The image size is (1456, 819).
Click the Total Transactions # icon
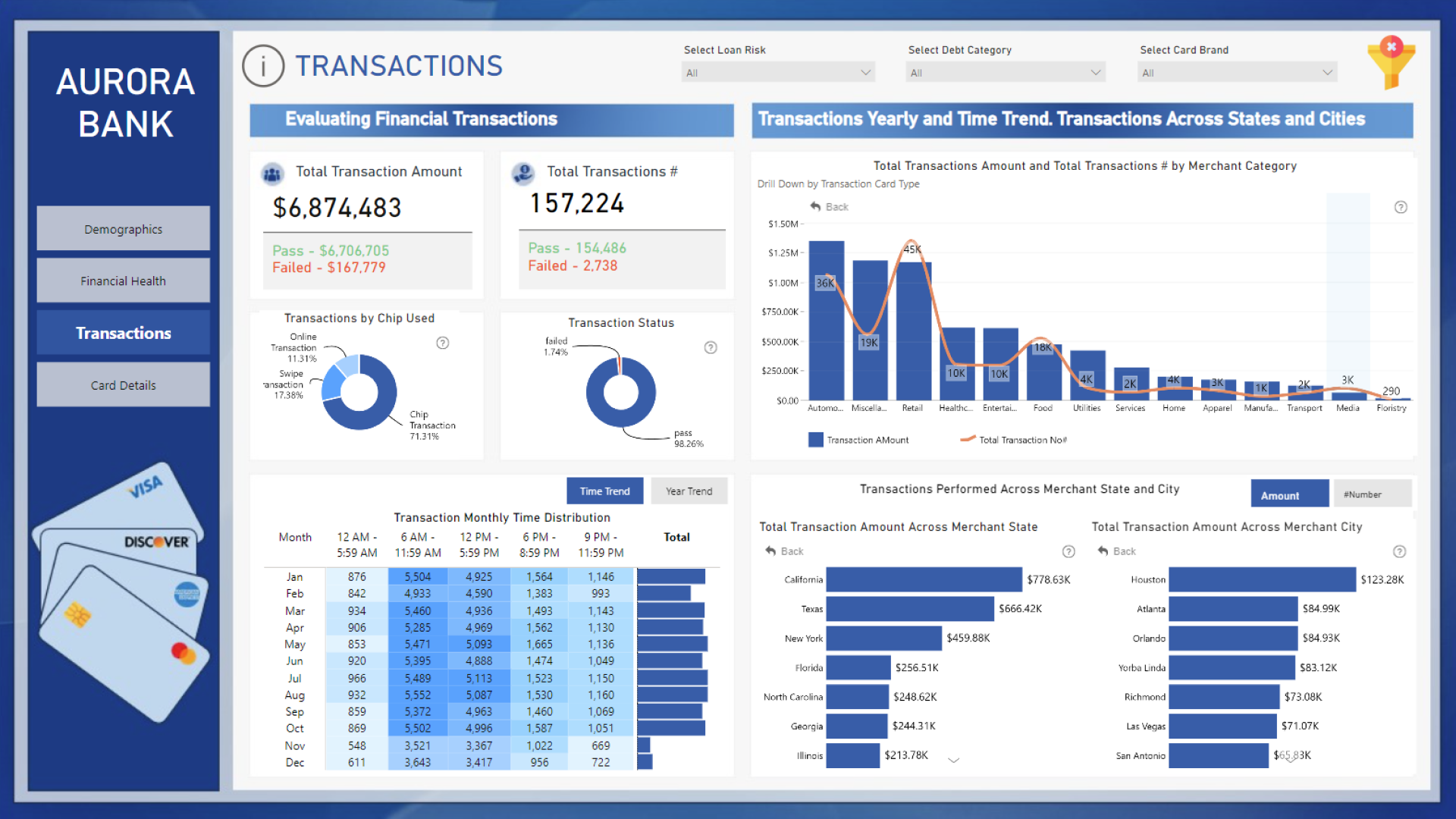(x=523, y=174)
